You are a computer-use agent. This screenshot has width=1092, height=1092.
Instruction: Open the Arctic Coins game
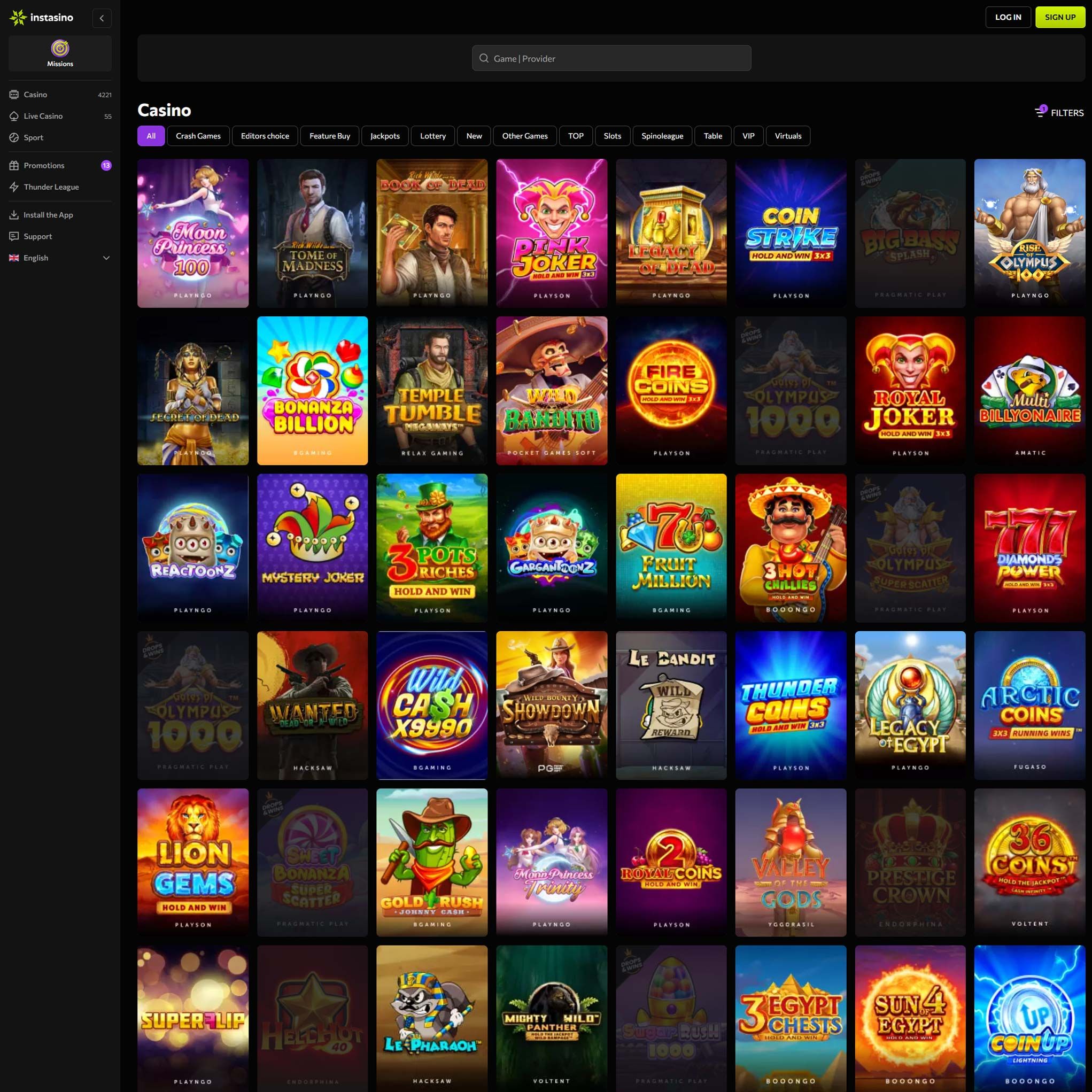pos(1030,706)
